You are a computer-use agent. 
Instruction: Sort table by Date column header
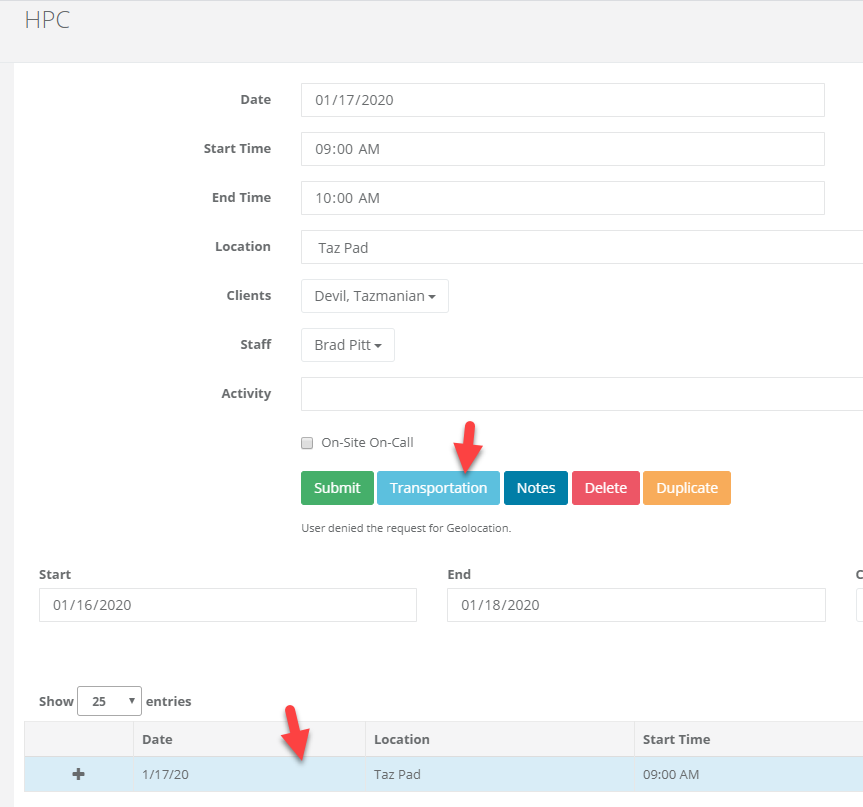(x=157, y=740)
